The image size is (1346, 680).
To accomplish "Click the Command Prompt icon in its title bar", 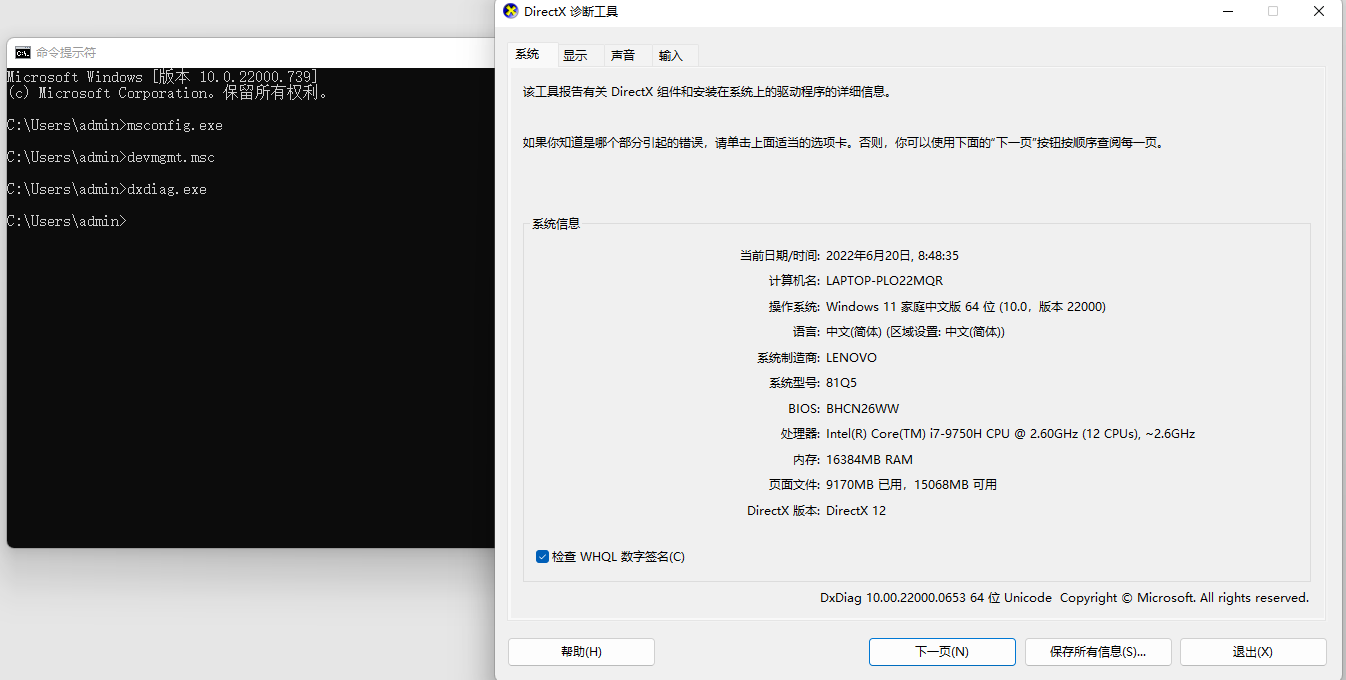I will click(x=22, y=53).
